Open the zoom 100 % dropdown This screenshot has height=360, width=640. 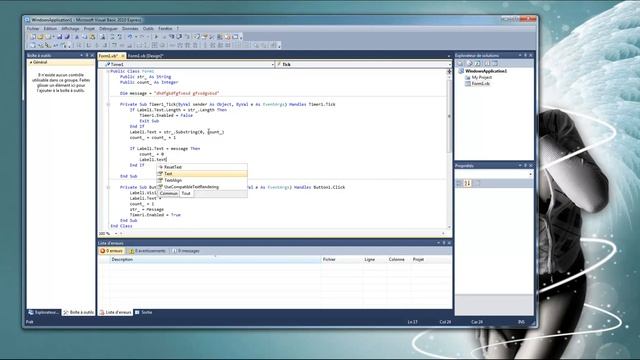point(116,233)
